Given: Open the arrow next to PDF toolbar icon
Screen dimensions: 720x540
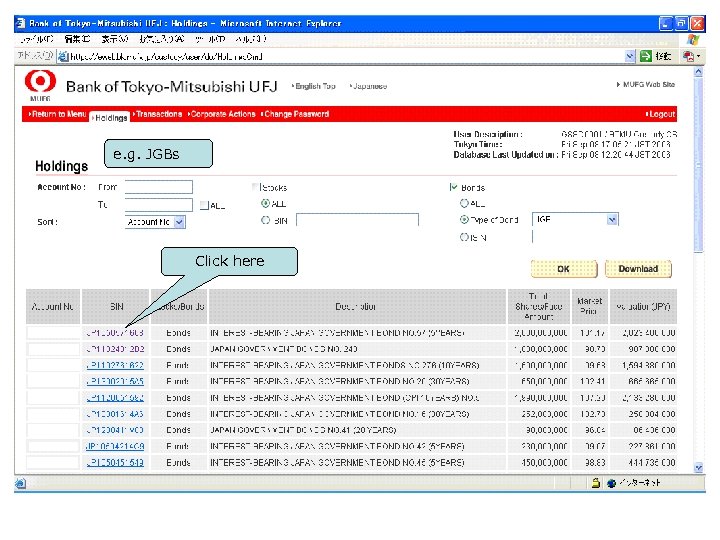Looking at the screenshot, I should tap(698, 56).
